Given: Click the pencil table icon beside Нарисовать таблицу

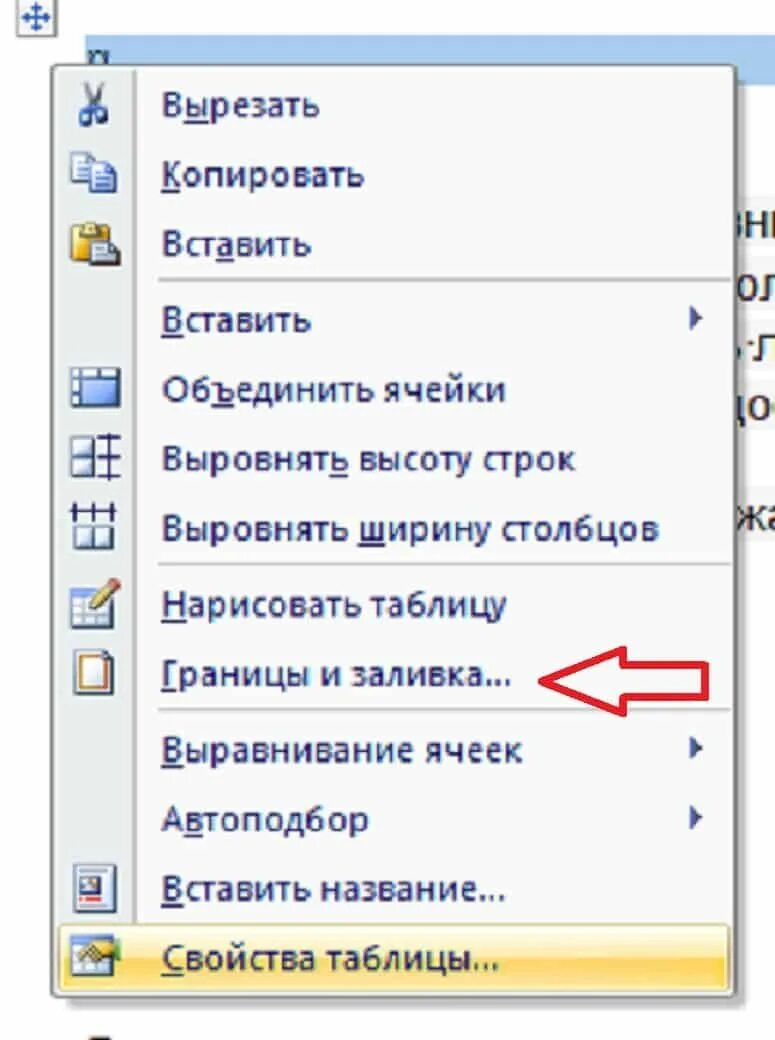Looking at the screenshot, I should pos(95,604).
